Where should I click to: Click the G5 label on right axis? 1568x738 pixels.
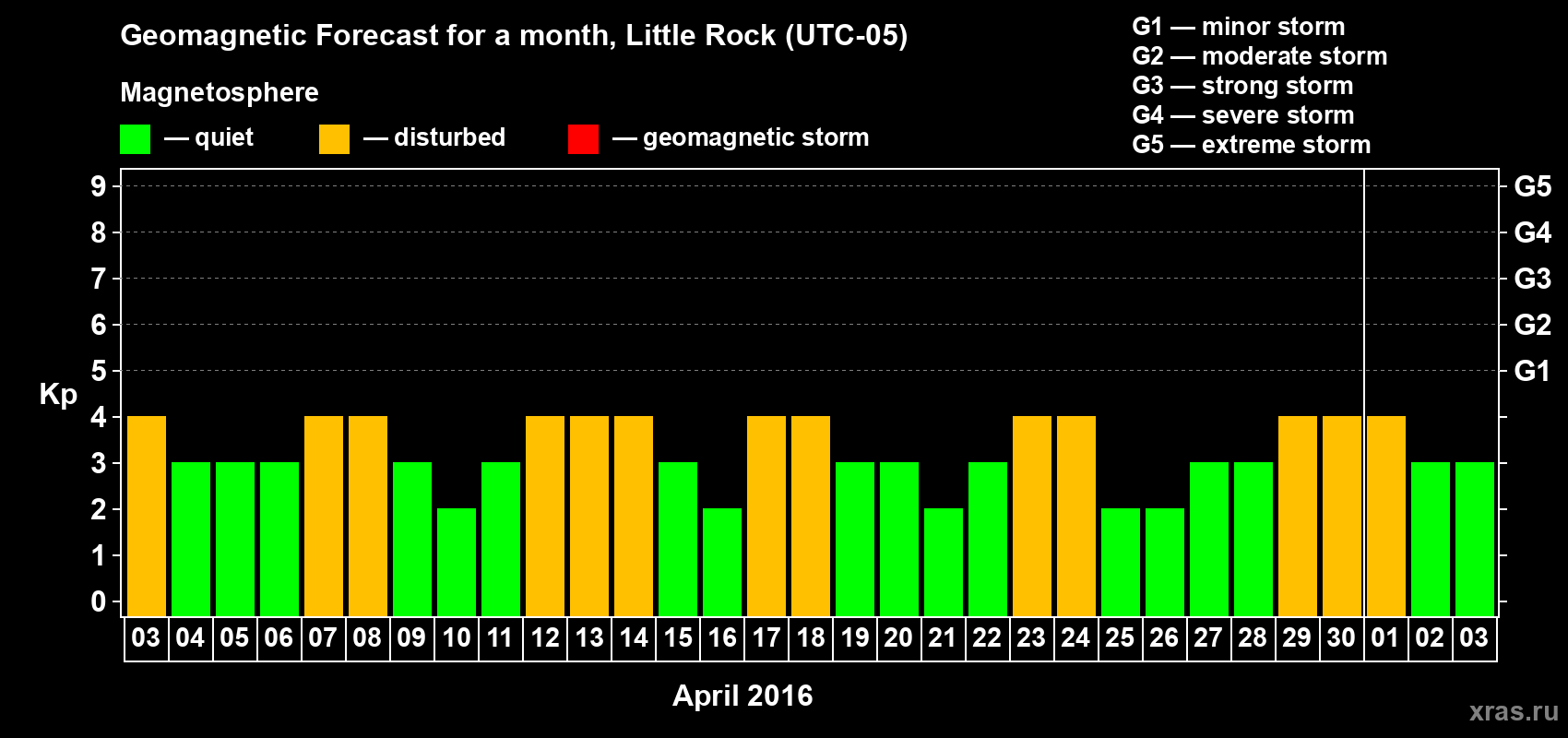pyautogui.click(x=1532, y=186)
